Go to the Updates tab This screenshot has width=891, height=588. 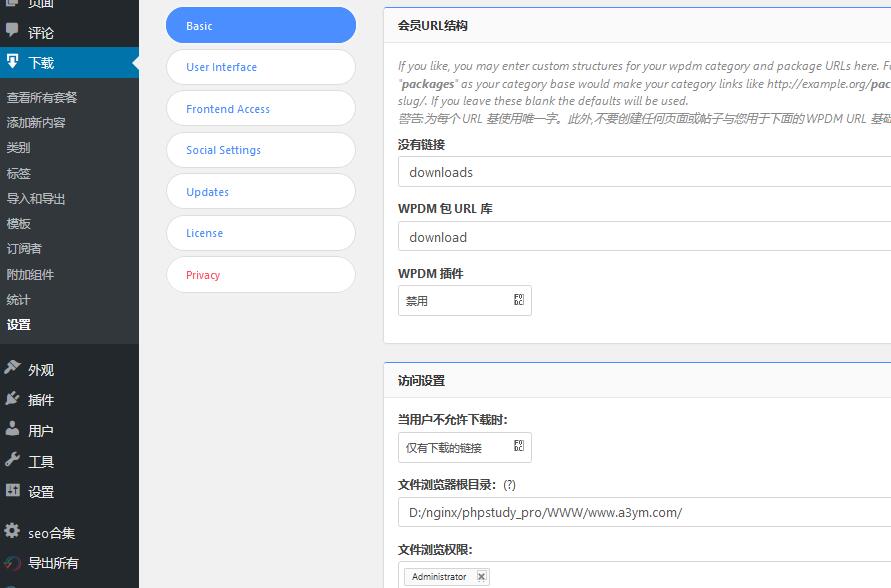click(261, 191)
